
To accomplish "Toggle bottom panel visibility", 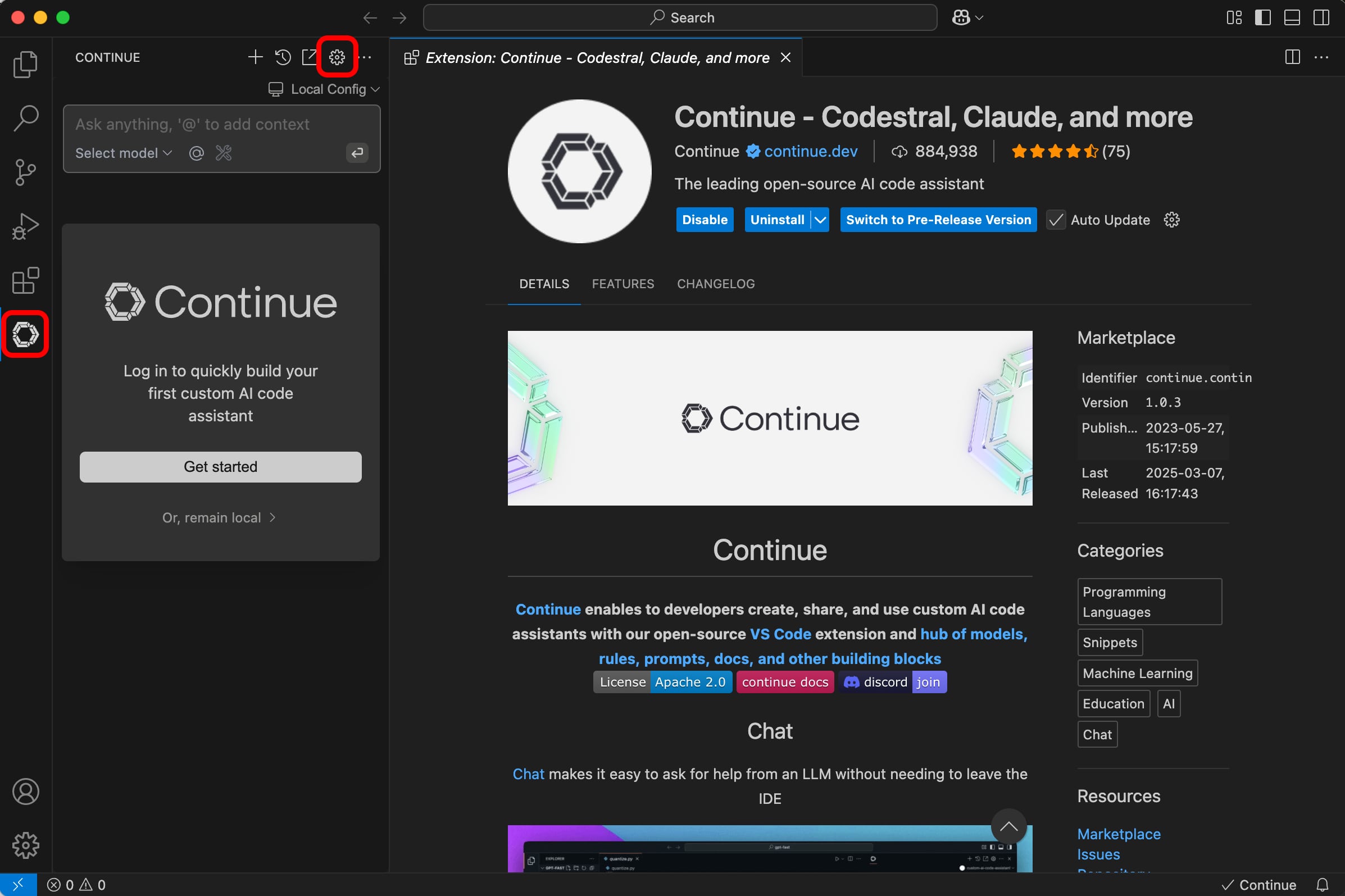I will 1292,18.
